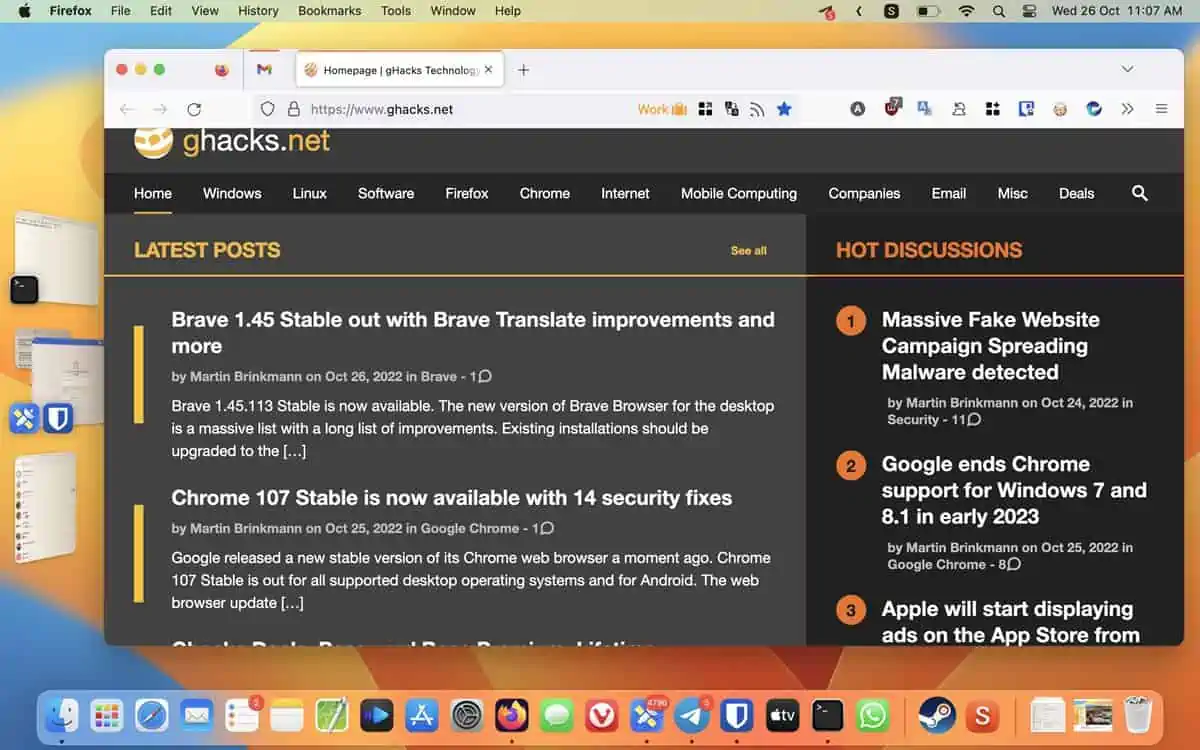
Task: Open the list all tabs dropdown
Action: (1127, 69)
